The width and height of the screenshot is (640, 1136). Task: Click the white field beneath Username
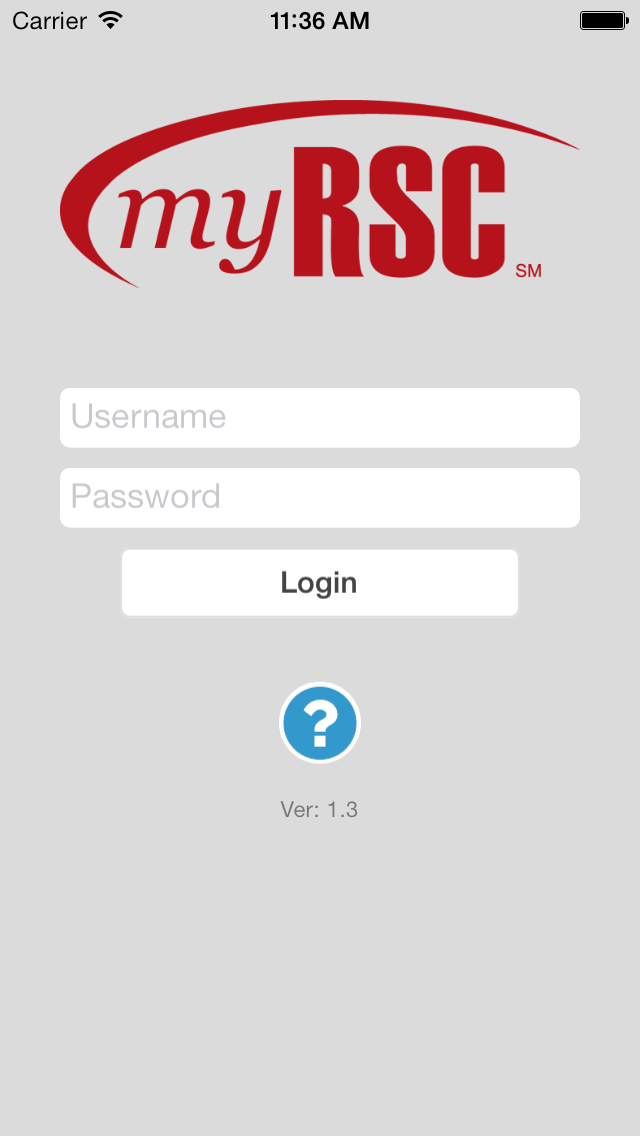[x=320, y=498]
